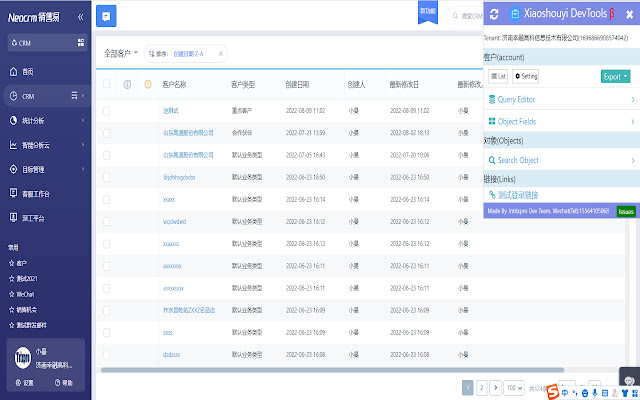Expand the 统计分析 sidebar menu
640x400 pixels.
pyautogui.click(x=47, y=120)
